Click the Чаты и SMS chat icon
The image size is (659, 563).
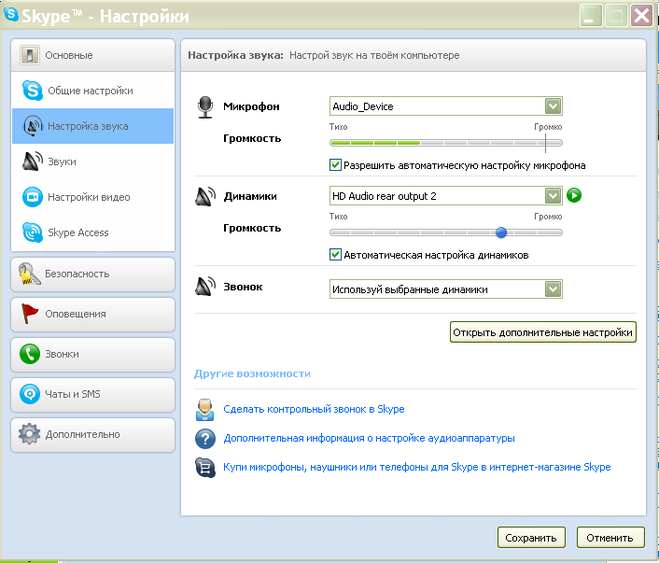[x=29, y=394]
